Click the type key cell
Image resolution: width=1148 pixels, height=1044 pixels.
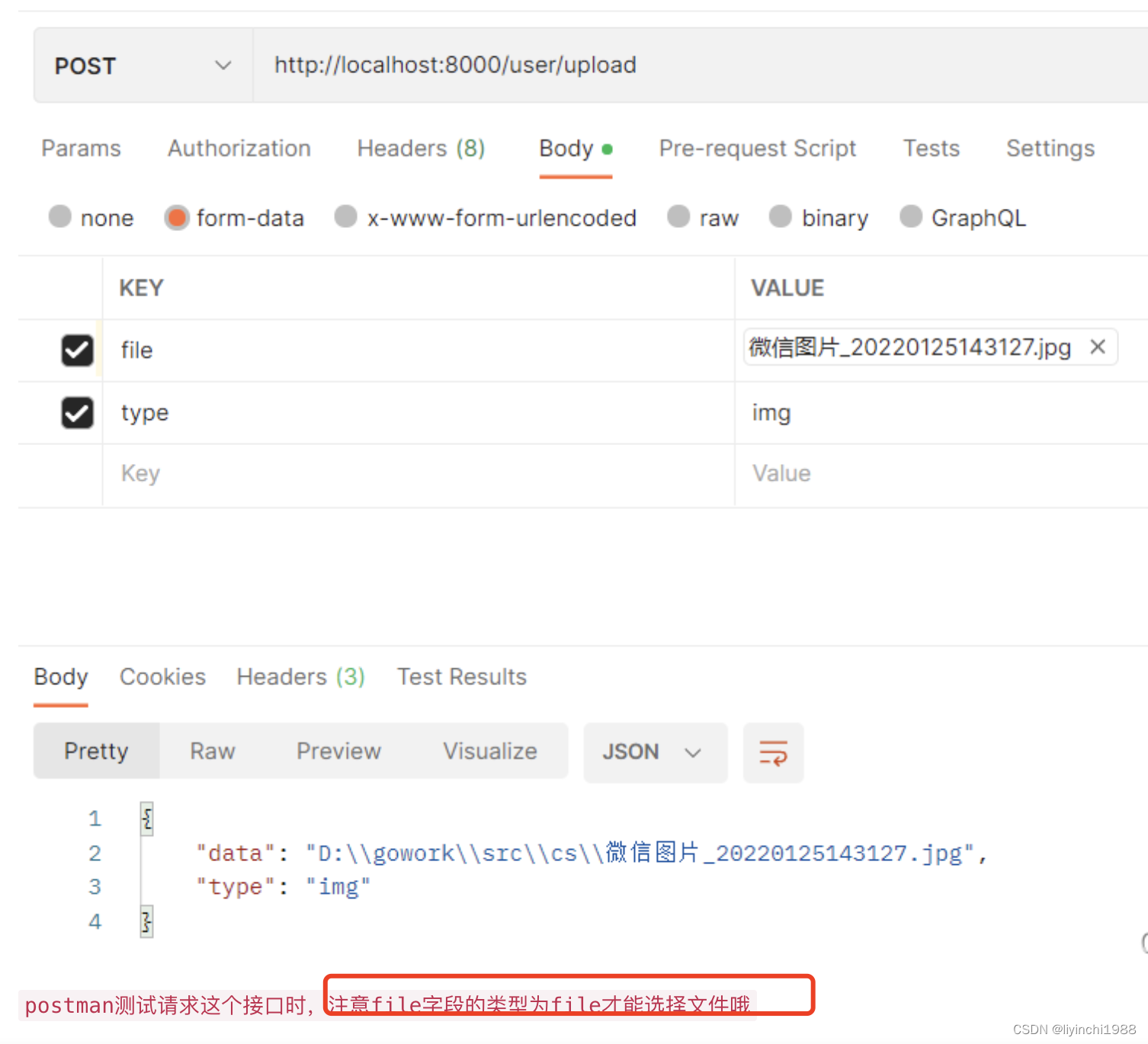click(418, 413)
